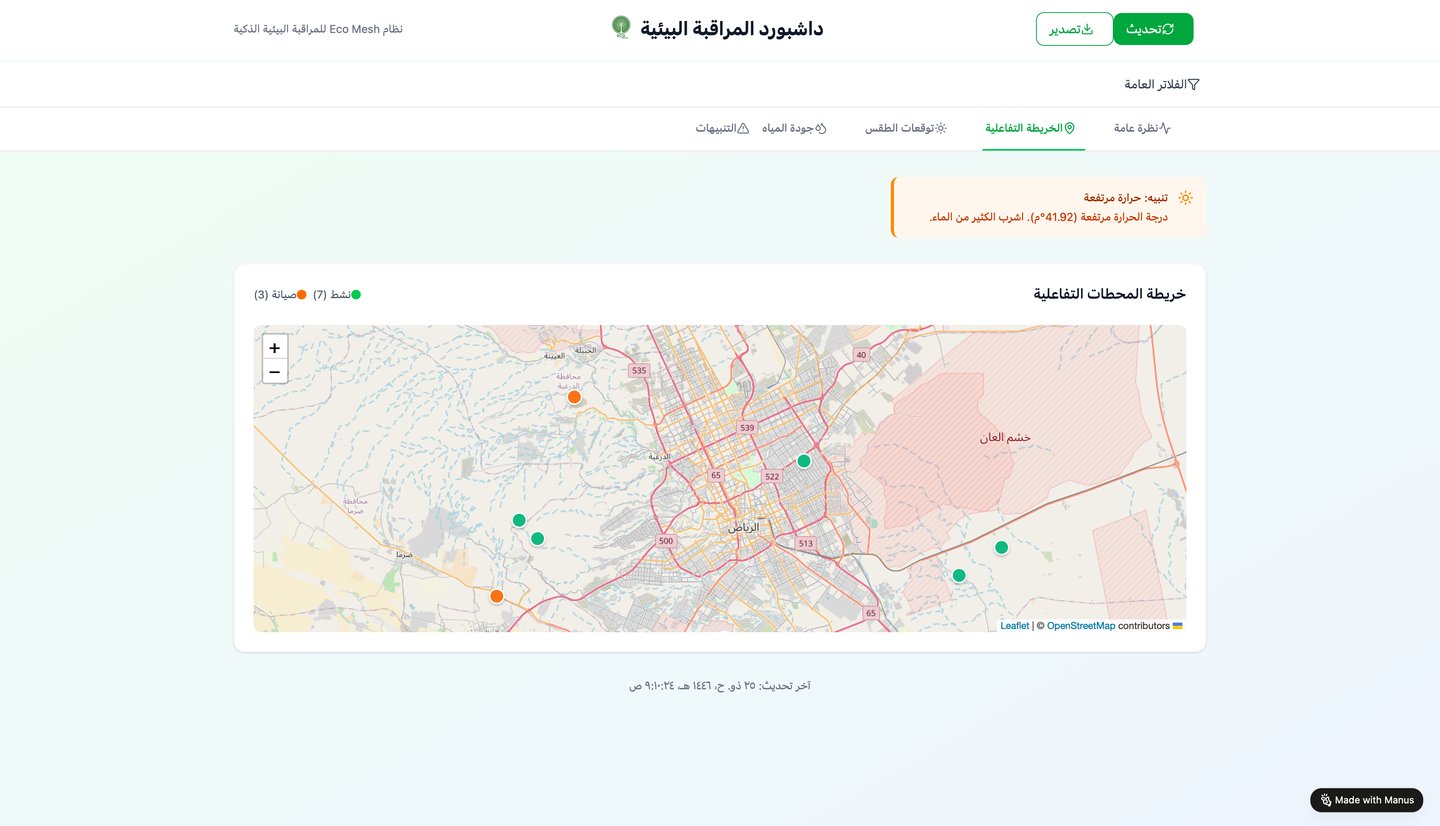Screen dimensions: 1440x826
Task: Click the green marker closest to the OpenStreetMap attribution
Action: click(x=959, y=575)
